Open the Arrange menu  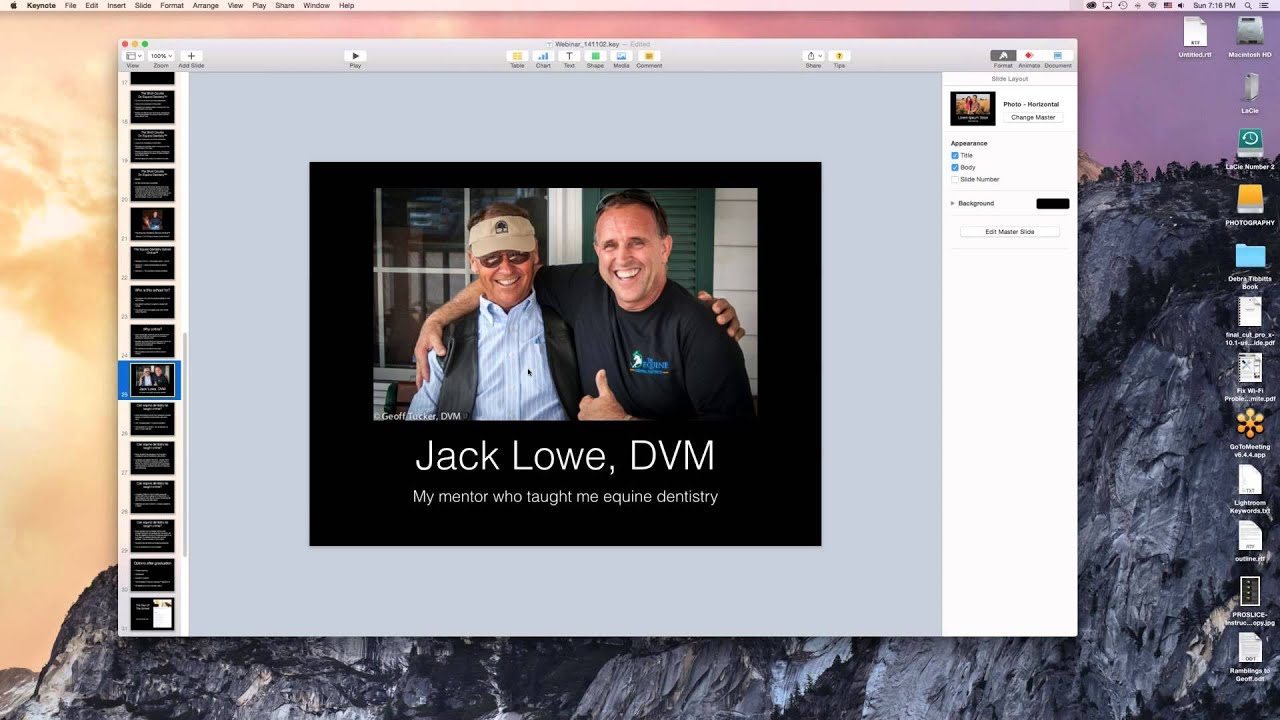click(206, 5)
